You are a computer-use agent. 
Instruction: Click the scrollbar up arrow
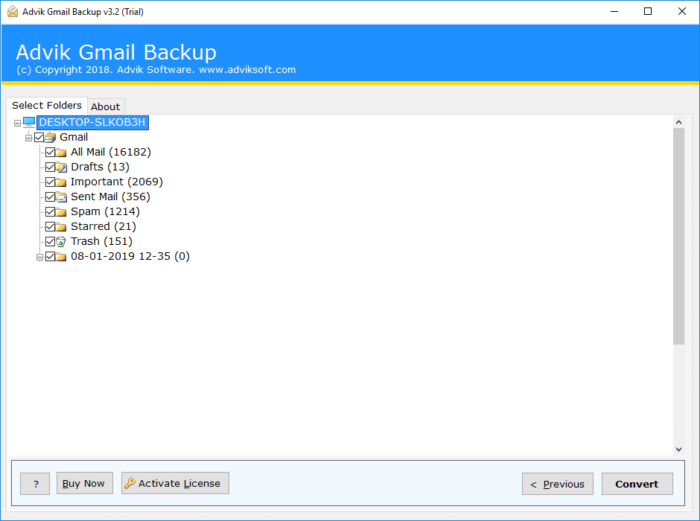pos(679,122)
